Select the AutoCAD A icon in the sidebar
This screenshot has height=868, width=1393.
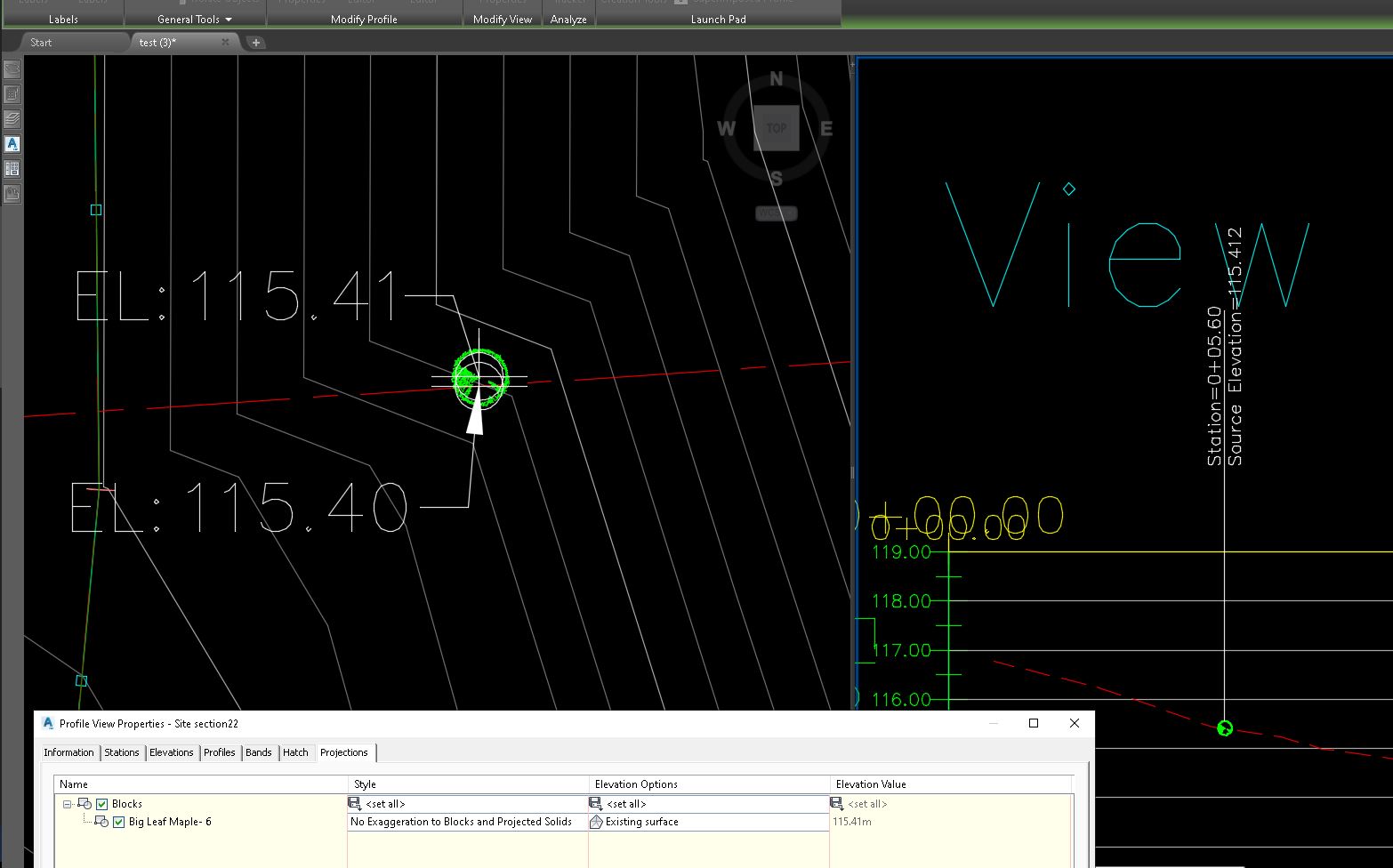(12, 143)
